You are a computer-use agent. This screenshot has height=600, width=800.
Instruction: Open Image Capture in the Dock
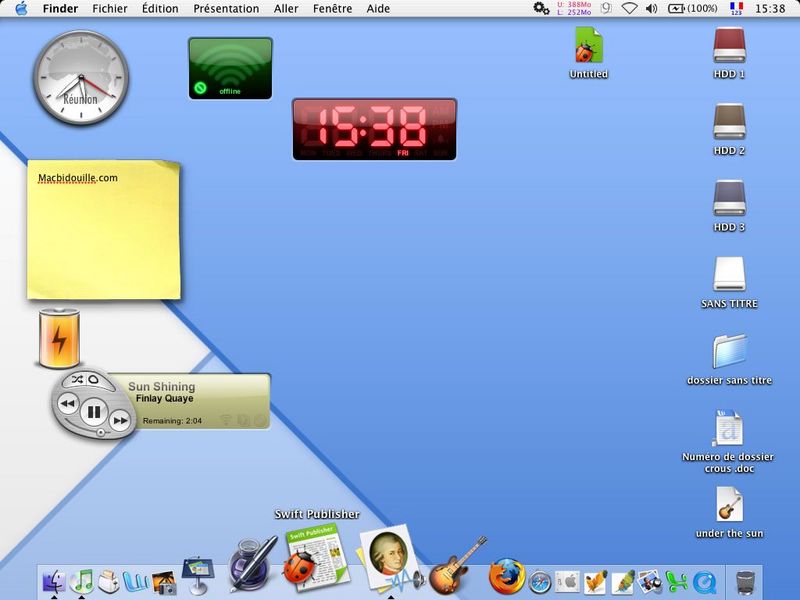pyautogui.click(x=164, y=582)
